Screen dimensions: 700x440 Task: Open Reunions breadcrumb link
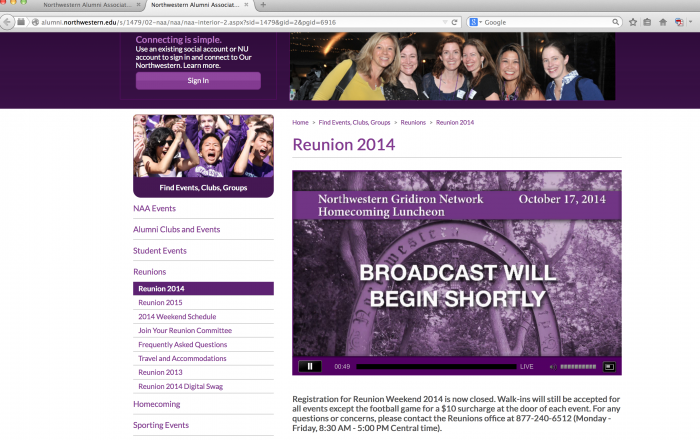(413, 122)
